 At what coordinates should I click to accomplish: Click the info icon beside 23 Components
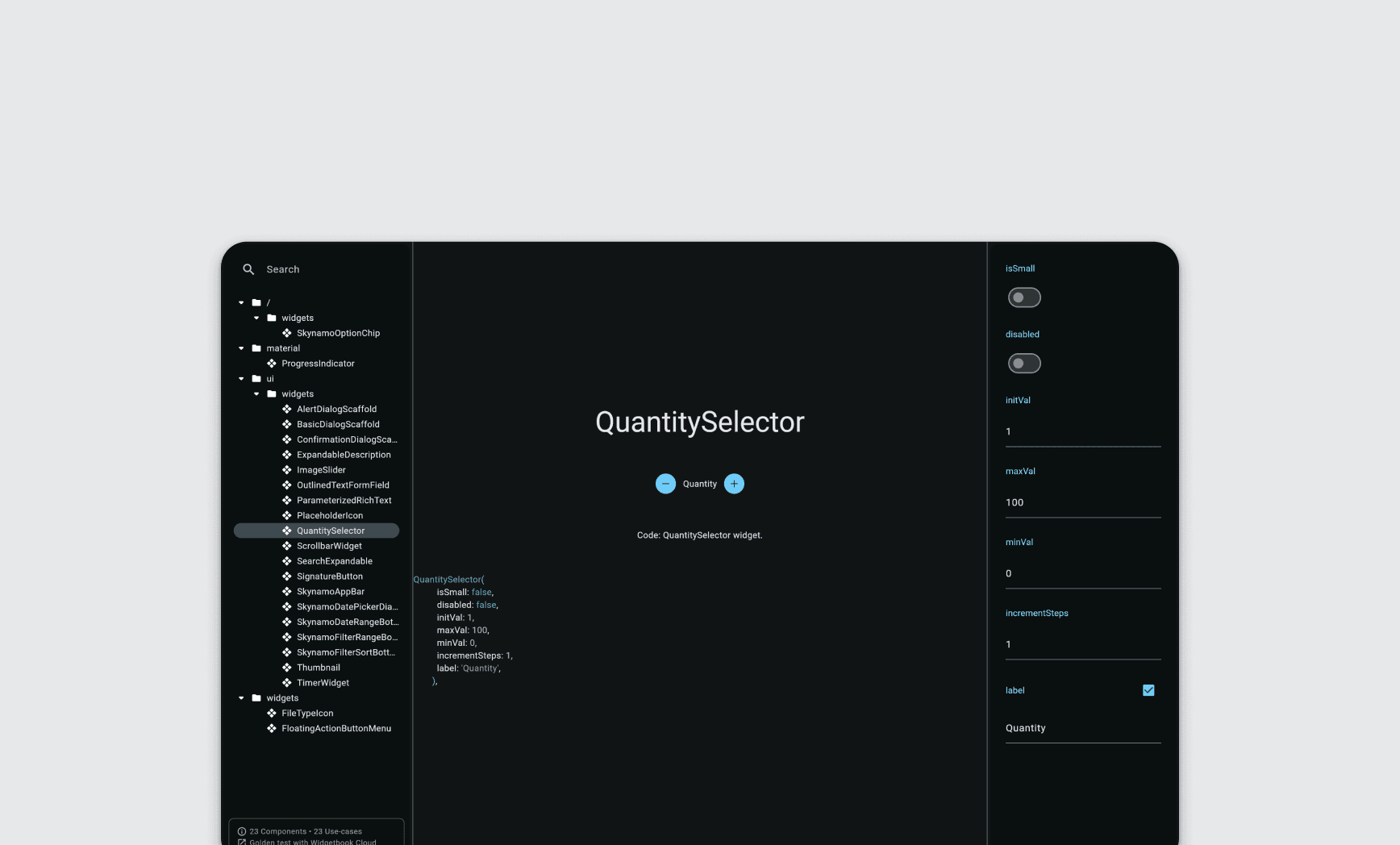(242, 831)
